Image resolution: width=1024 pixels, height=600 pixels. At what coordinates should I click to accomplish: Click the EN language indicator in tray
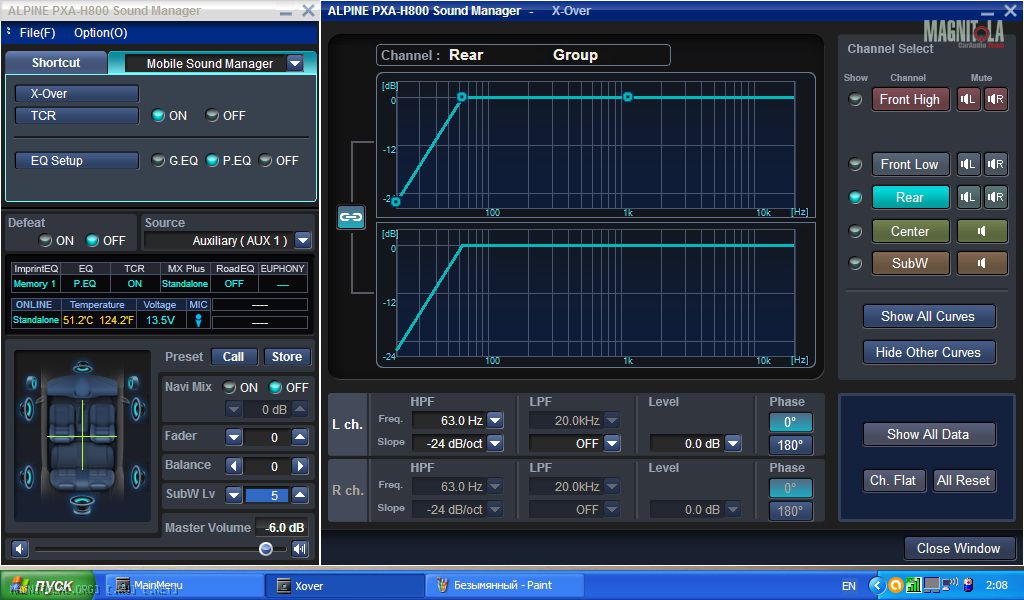(849, 586)
